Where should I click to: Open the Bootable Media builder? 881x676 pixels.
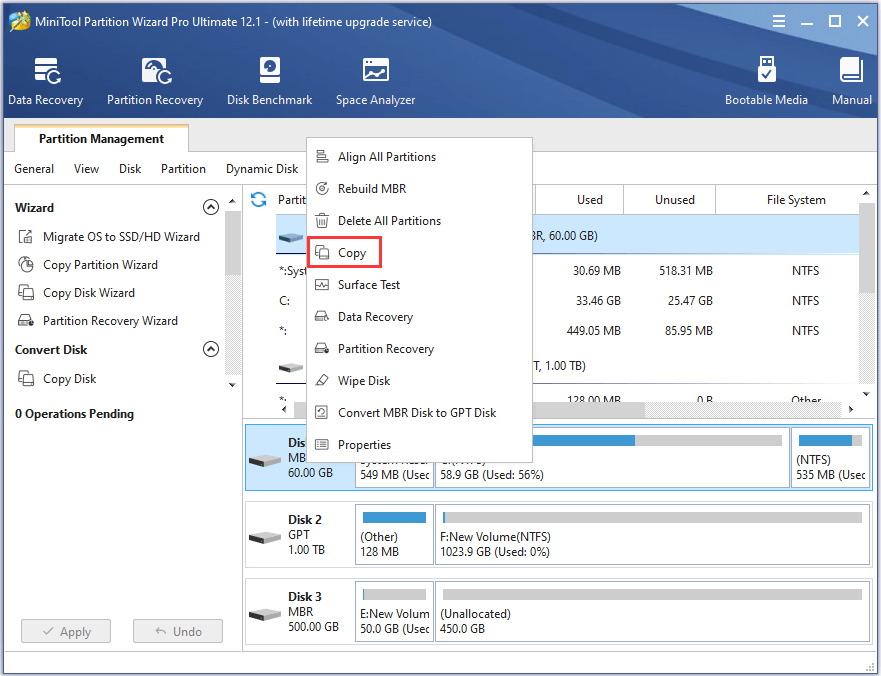766,81
